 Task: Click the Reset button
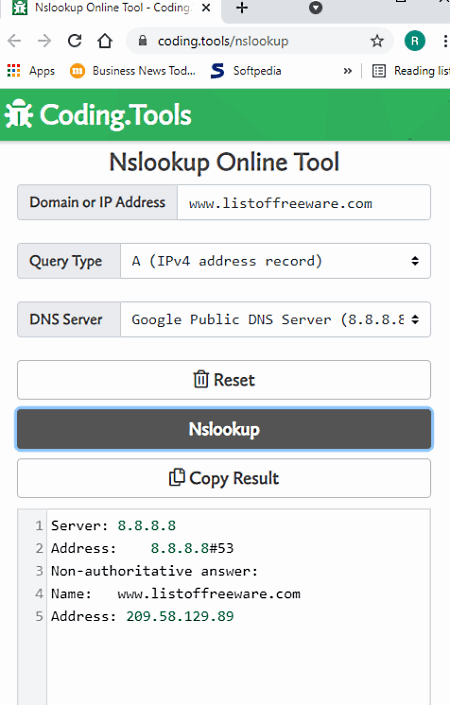[x=224, y=380]
